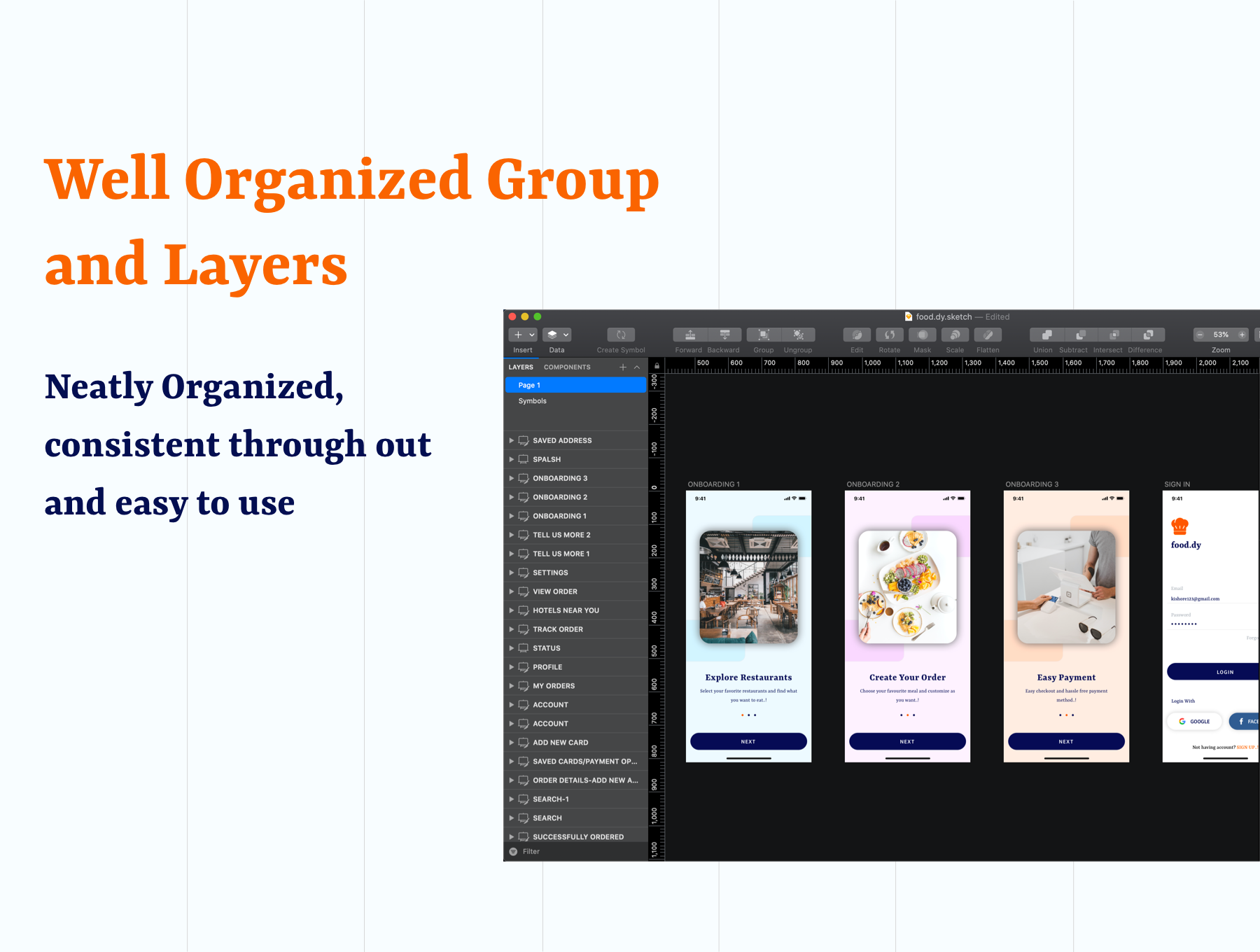1260x952 pixels.
Task: Expand the ONBOARDING 3 layer group
Action: [512, 479]
